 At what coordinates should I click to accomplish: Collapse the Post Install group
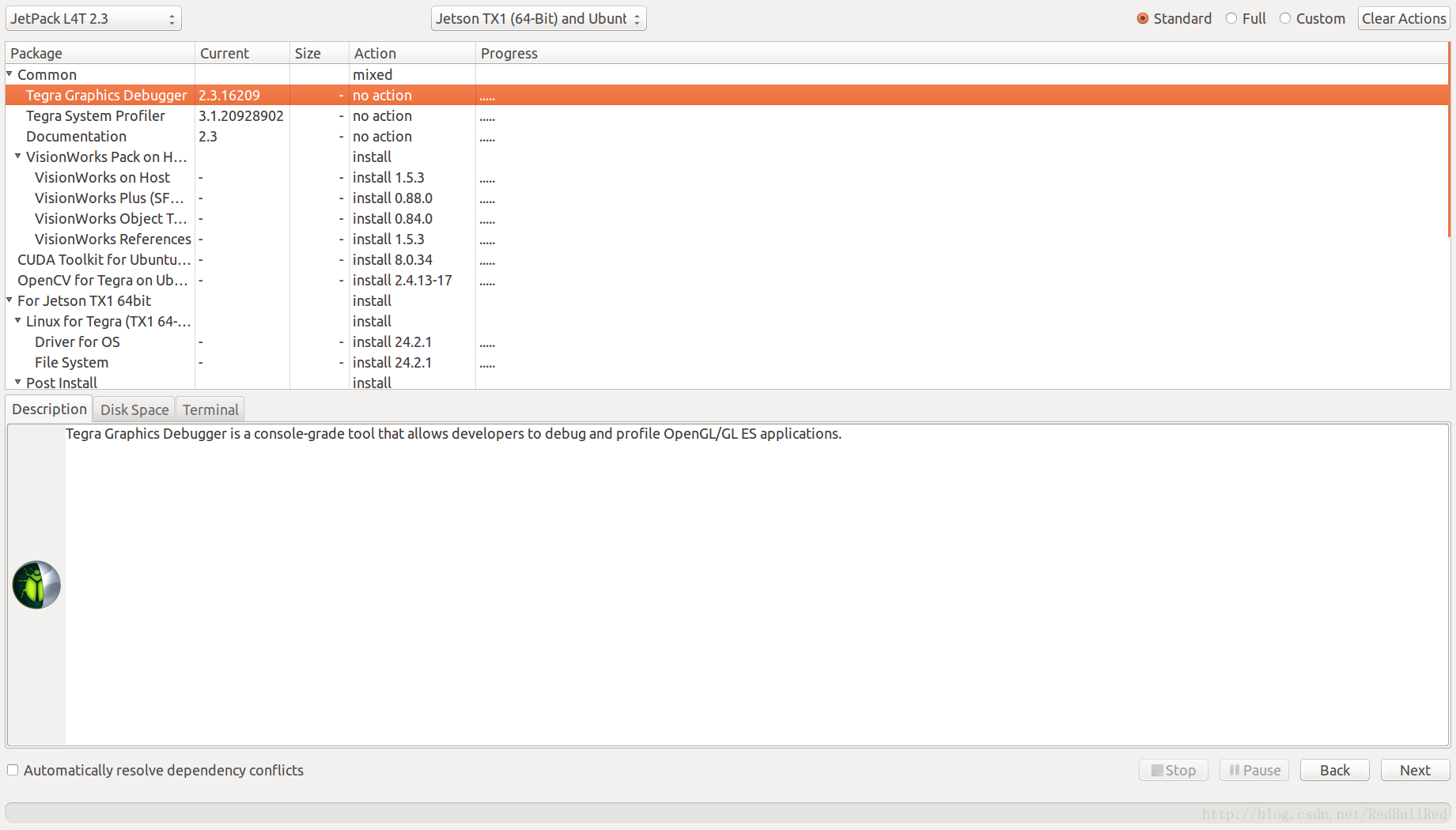(x=17, y=382)
